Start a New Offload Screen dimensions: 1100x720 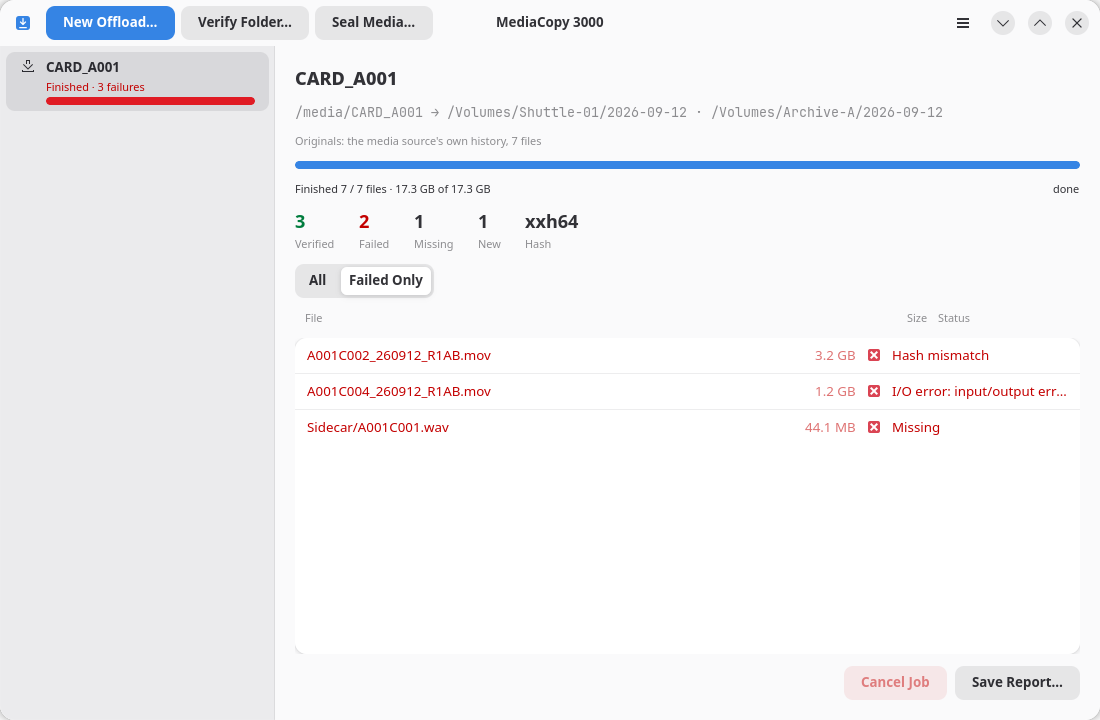coord(110,22)
